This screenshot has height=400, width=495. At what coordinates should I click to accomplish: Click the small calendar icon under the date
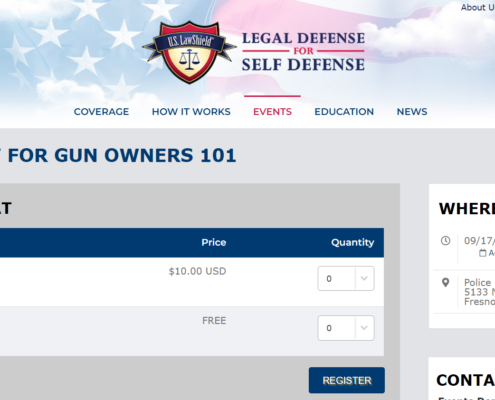482,253
